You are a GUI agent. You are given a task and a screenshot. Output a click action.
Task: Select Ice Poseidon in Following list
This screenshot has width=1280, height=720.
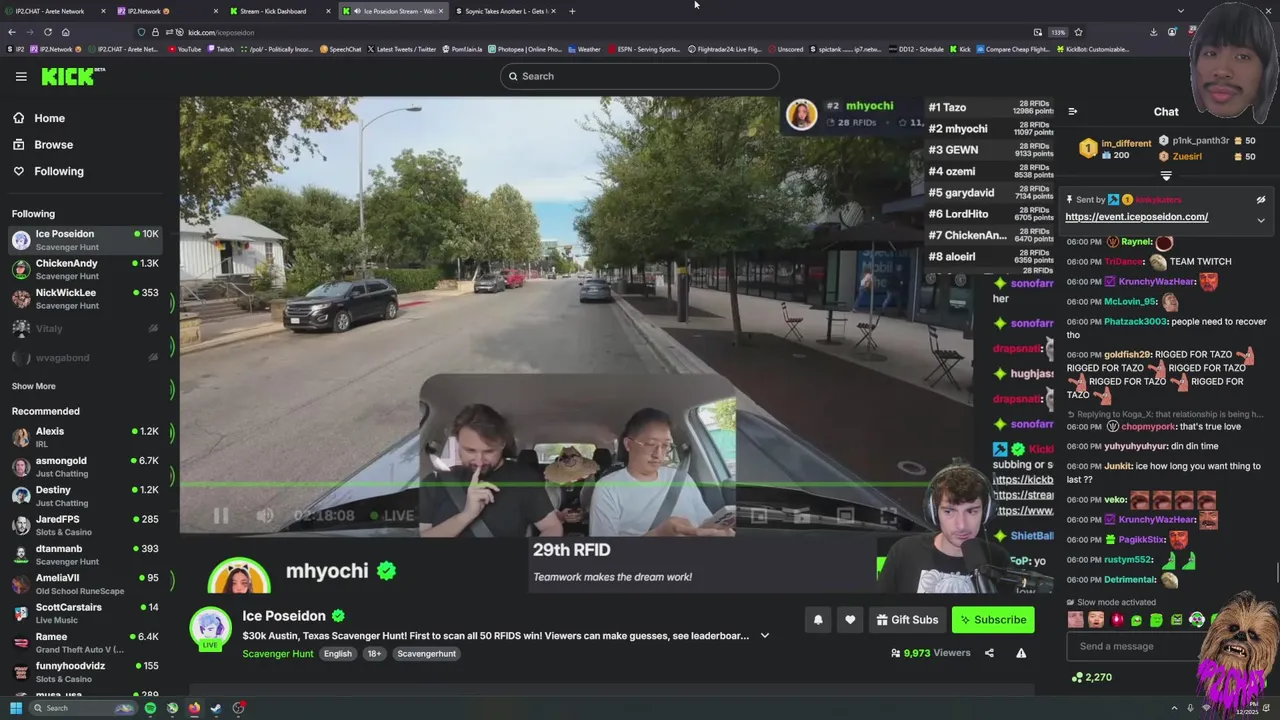(x=87, y=240)
